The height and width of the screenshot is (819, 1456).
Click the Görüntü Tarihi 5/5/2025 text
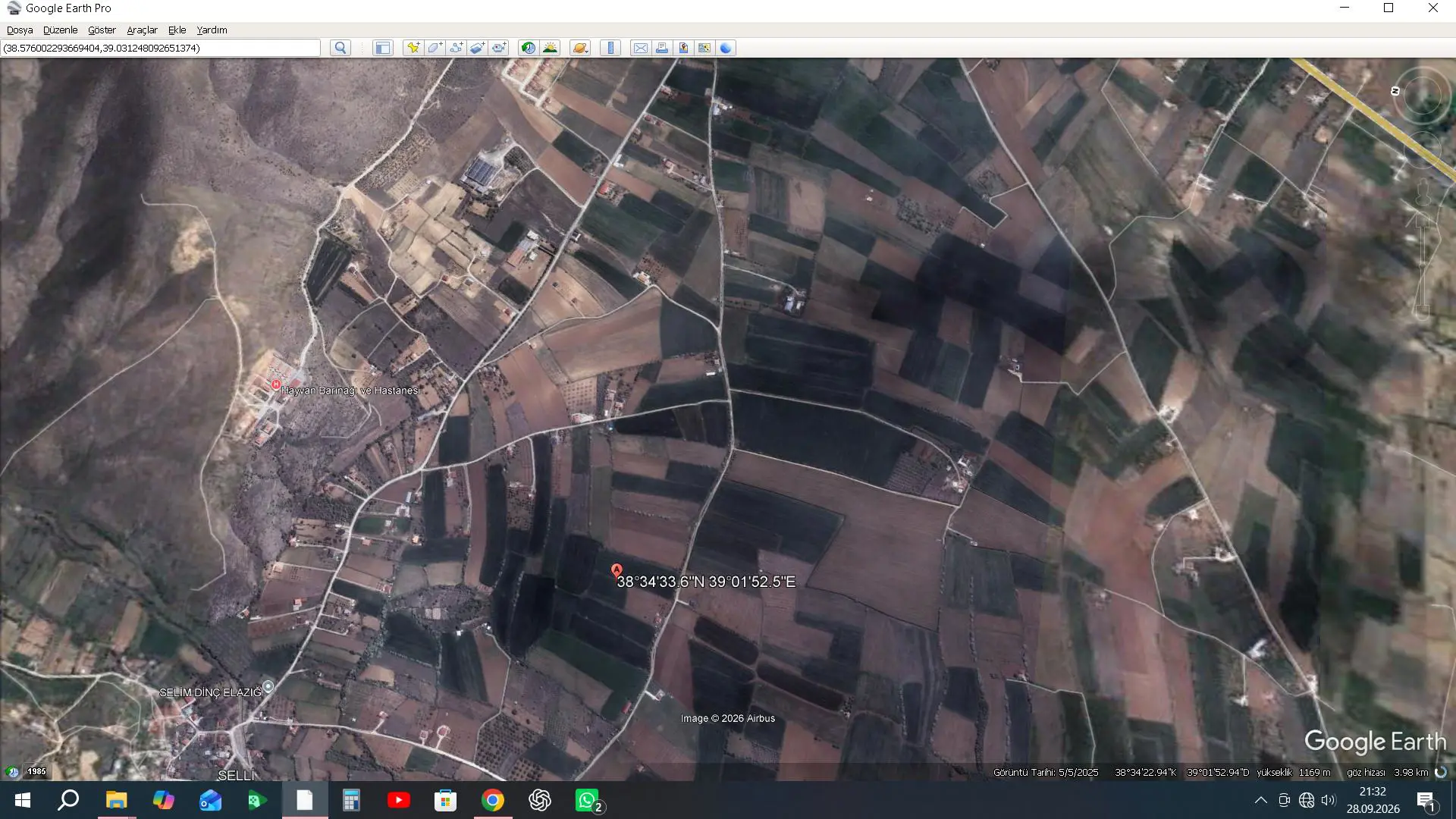(x=1046, y=772)
